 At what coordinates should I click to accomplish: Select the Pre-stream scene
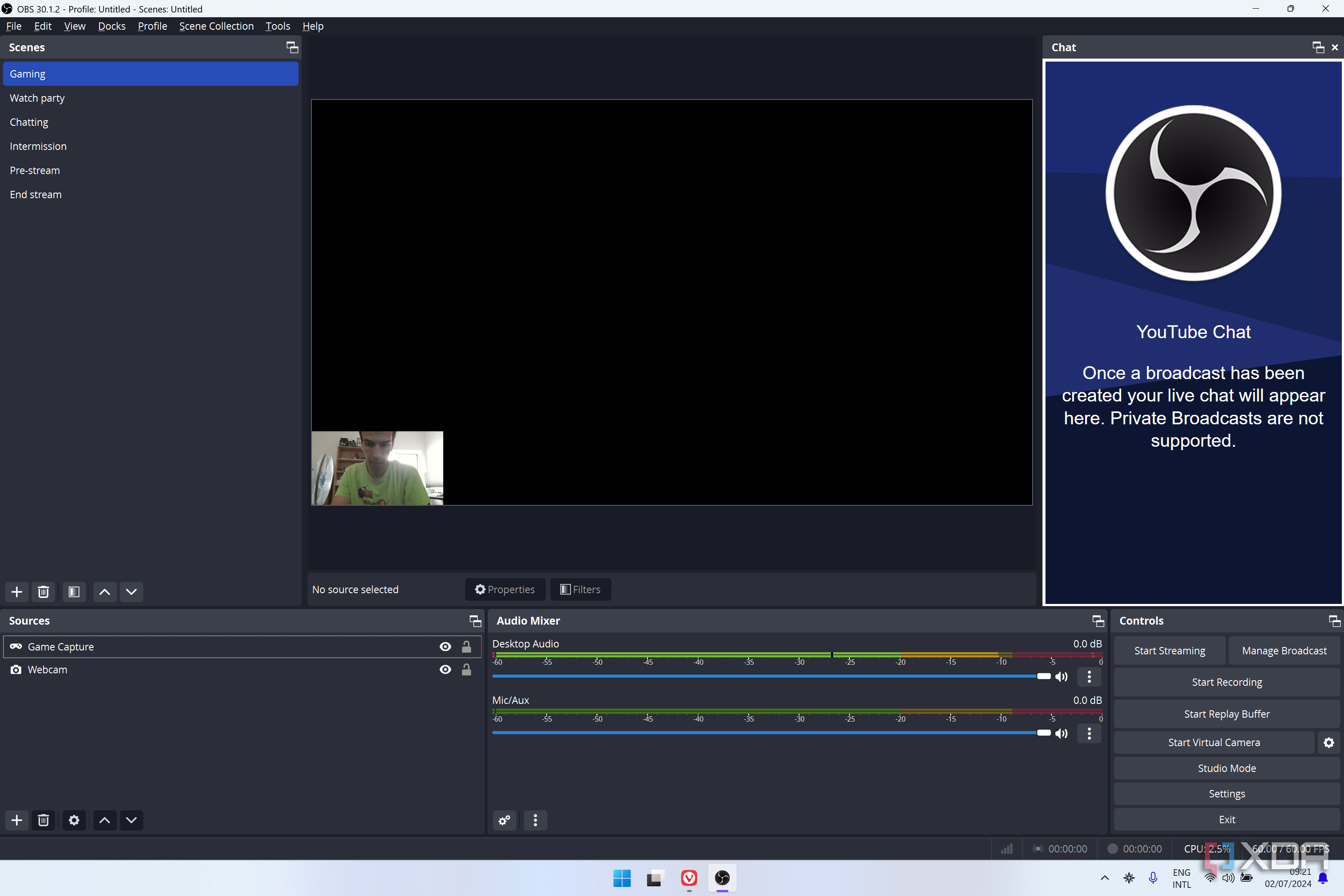click(150, 170)
